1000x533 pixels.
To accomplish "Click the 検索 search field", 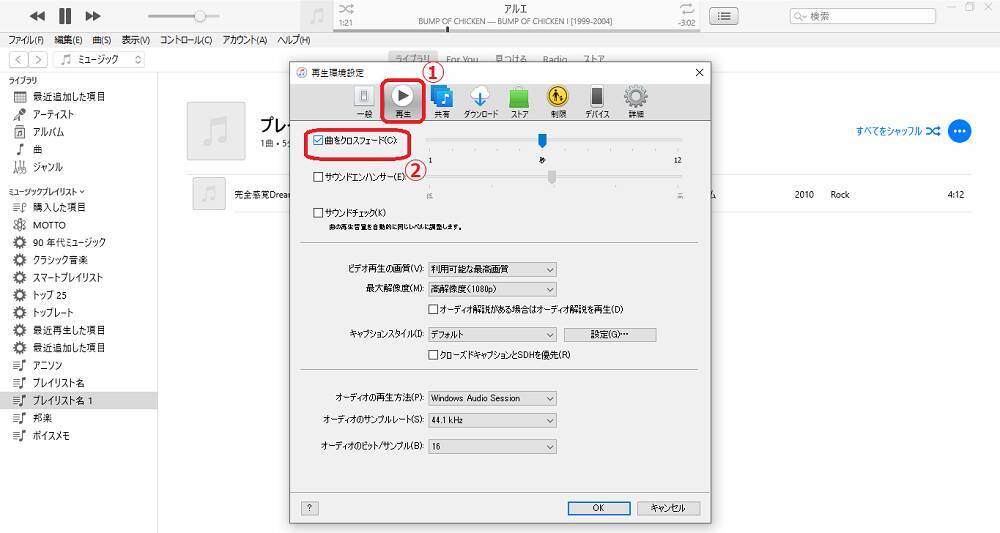I will [862, 16].
